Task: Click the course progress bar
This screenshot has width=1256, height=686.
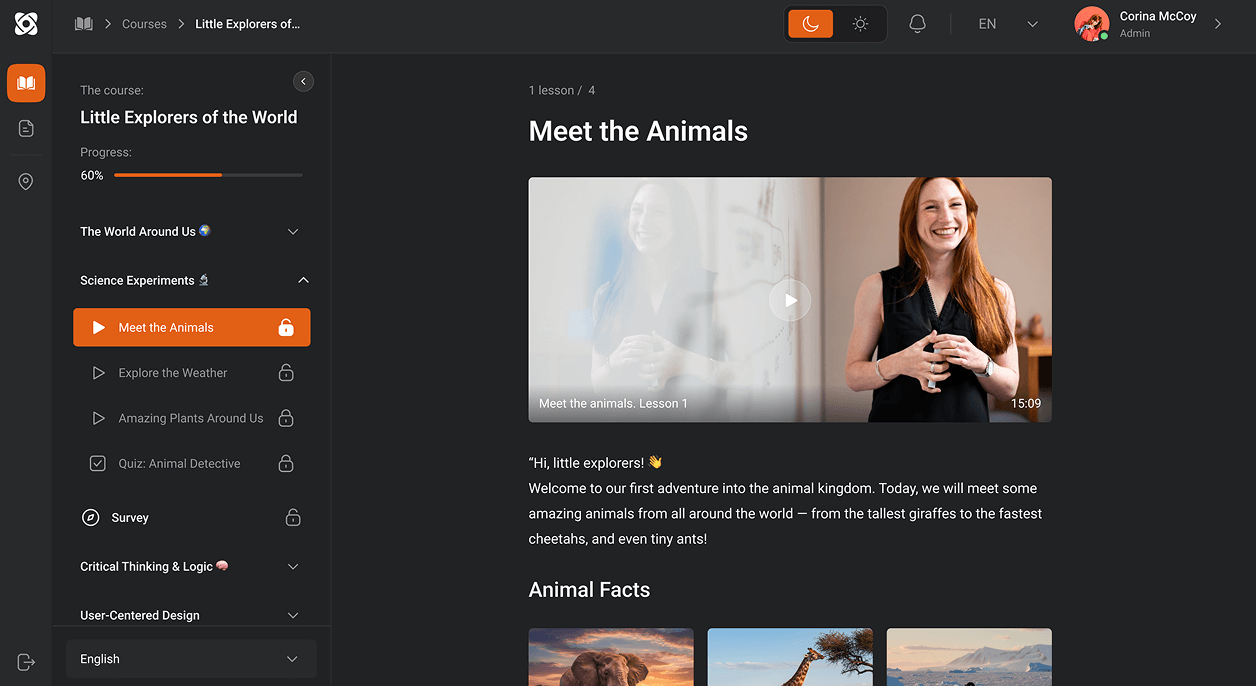Action: [x=208, y=175]
